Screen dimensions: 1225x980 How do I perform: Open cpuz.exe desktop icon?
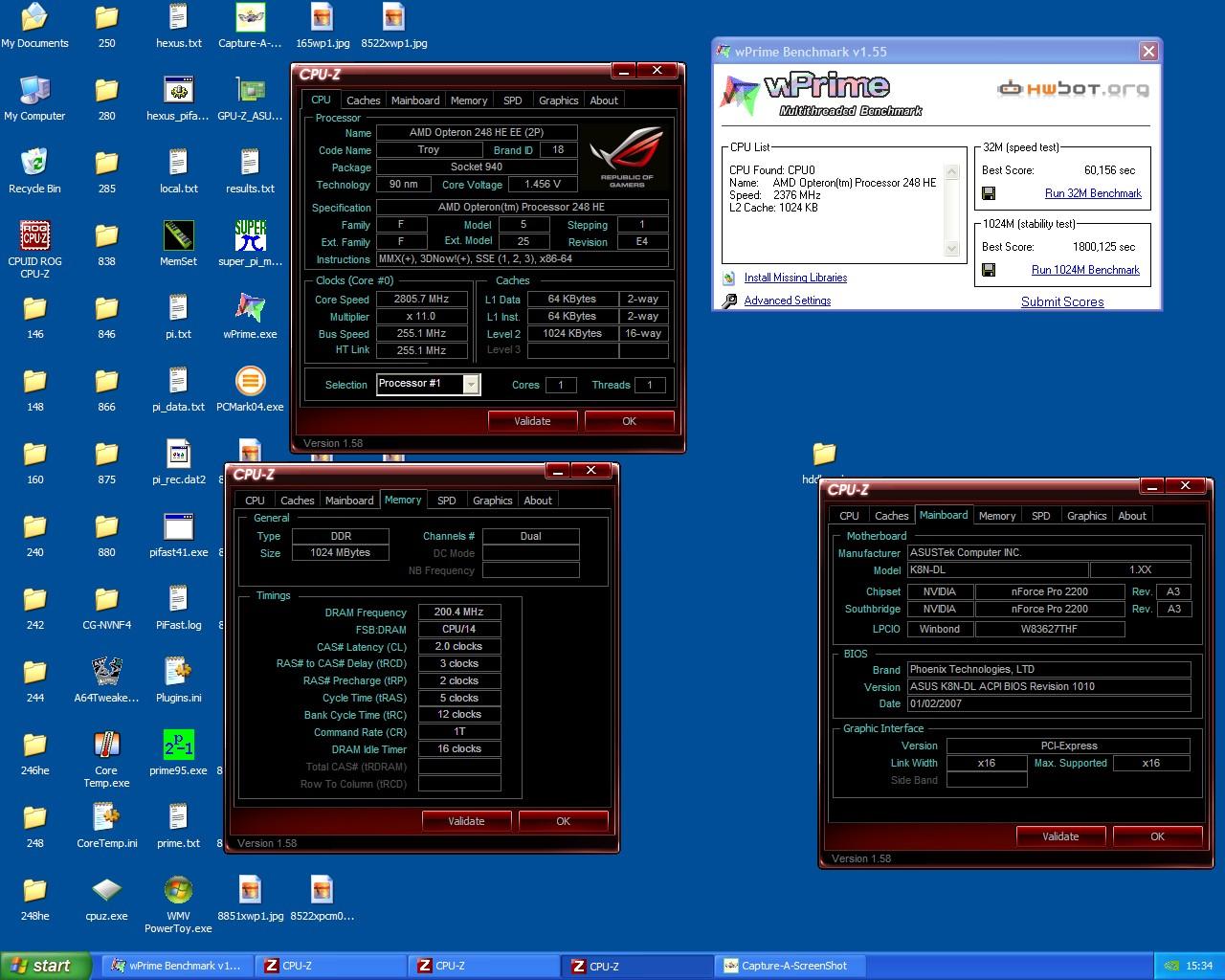pos(106,891)
